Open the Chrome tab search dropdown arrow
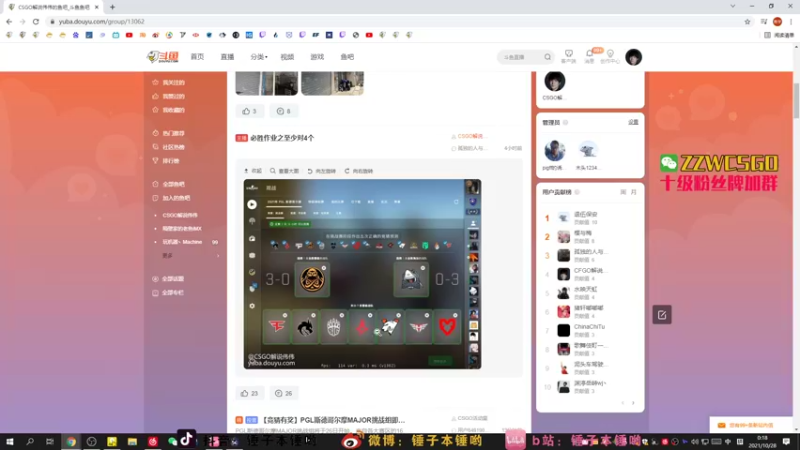The width and height of the screenshot is (800, 450). click(733, 6)
